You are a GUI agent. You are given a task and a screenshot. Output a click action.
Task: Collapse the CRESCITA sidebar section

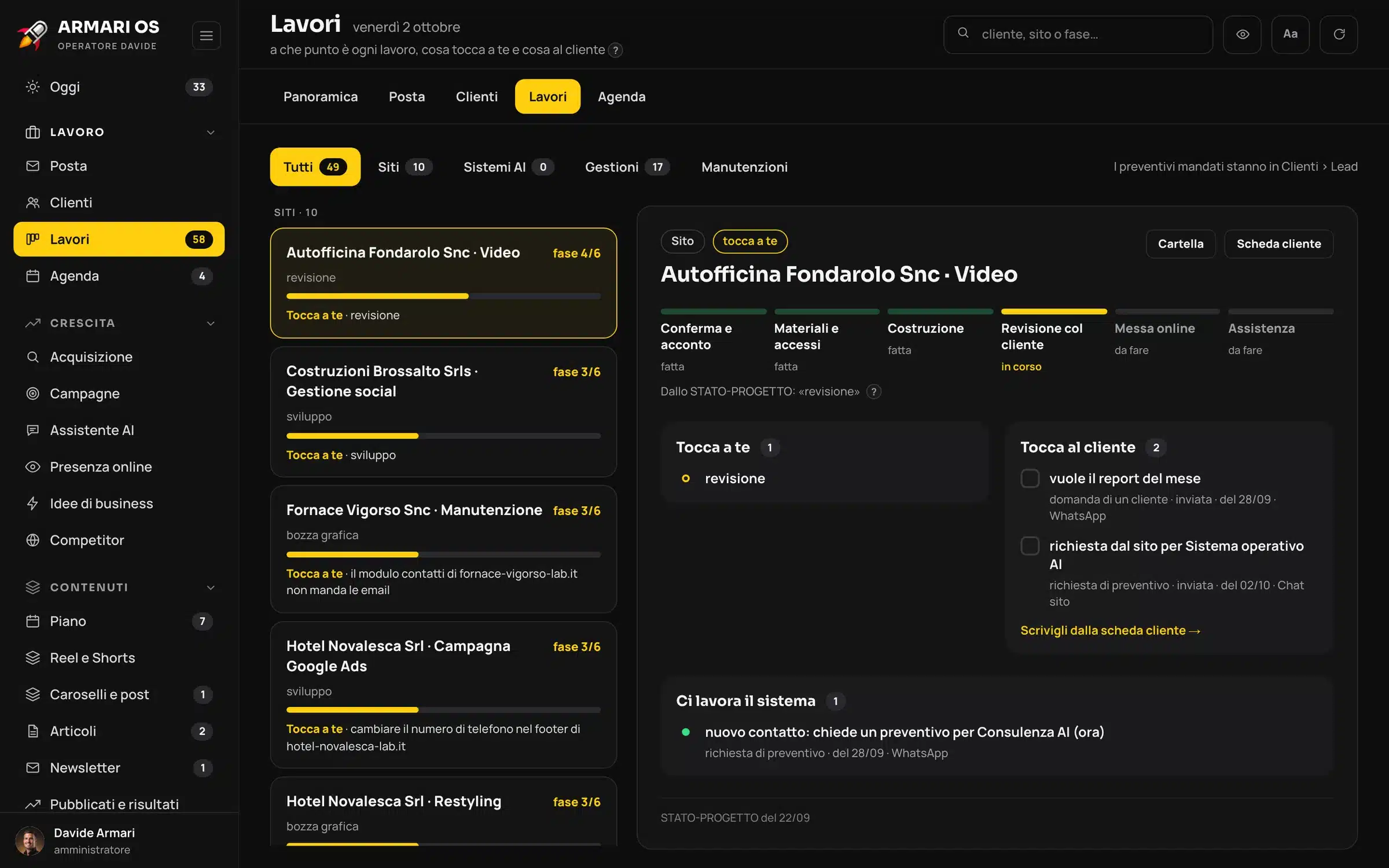tap(211, 323)
